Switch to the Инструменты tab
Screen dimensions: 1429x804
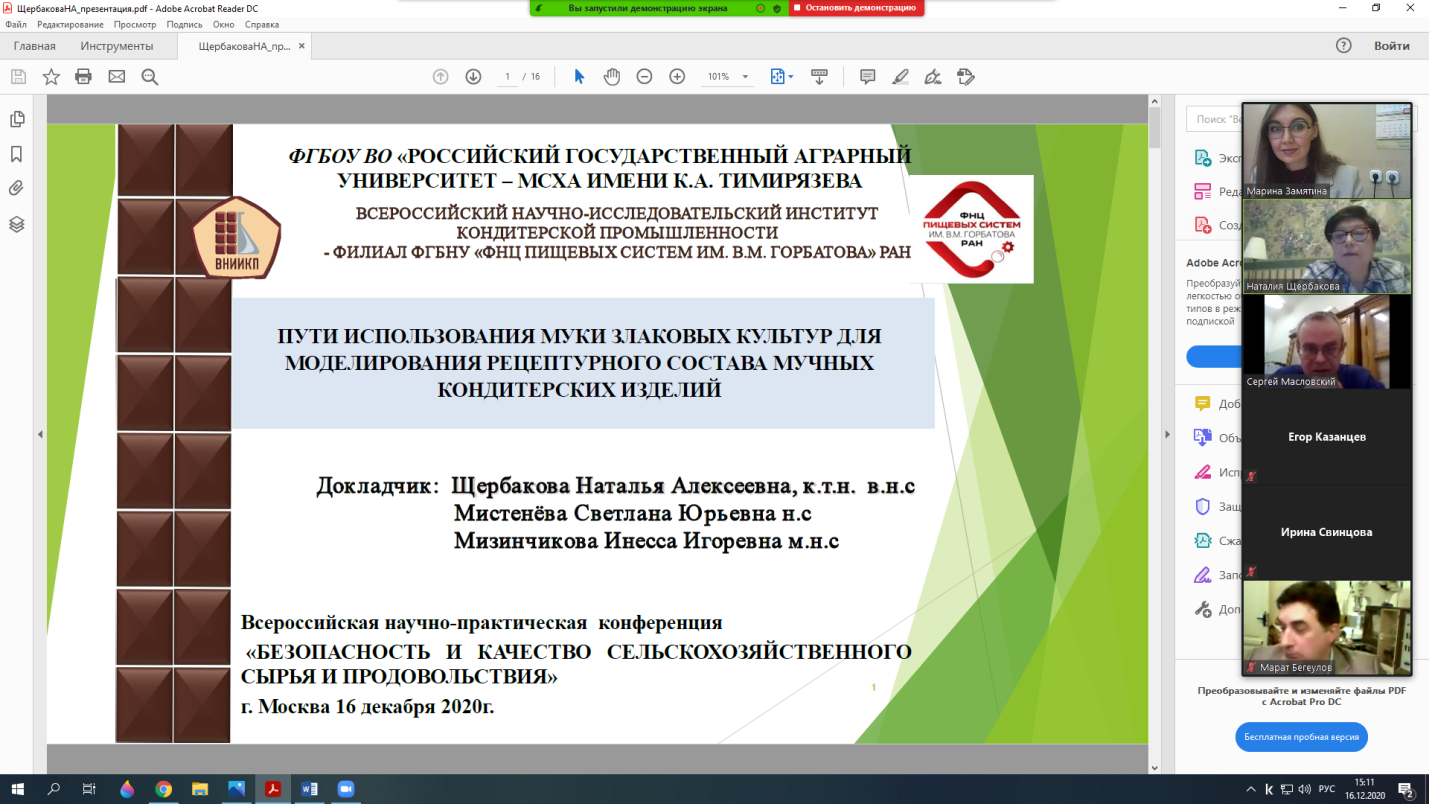(x=117, y=46)
